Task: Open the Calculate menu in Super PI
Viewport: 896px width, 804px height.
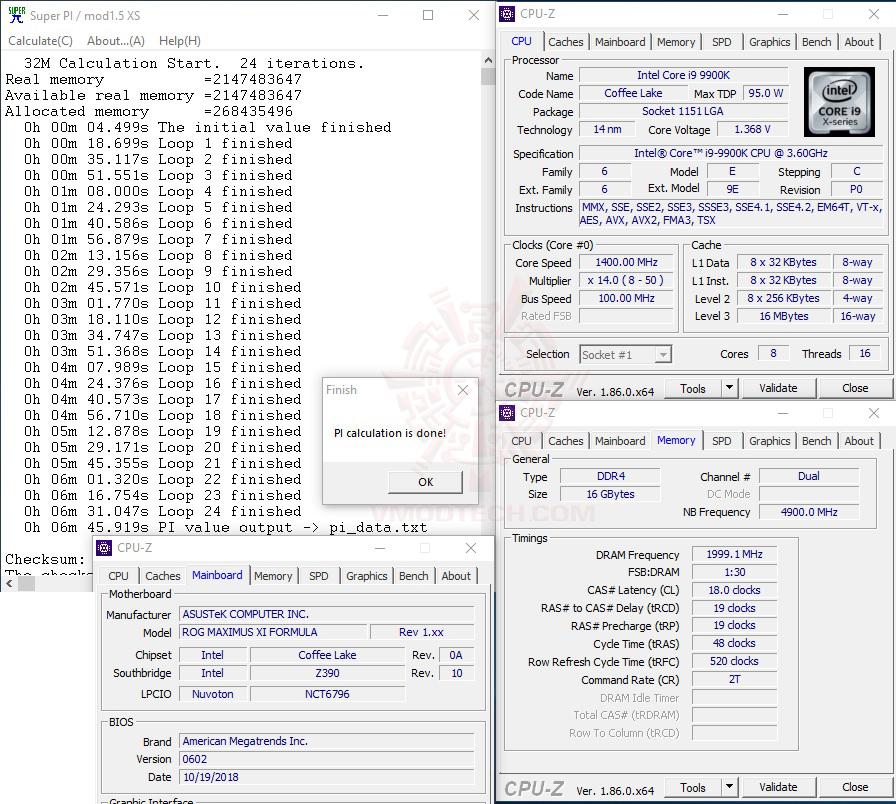Action: click(40, 40)
